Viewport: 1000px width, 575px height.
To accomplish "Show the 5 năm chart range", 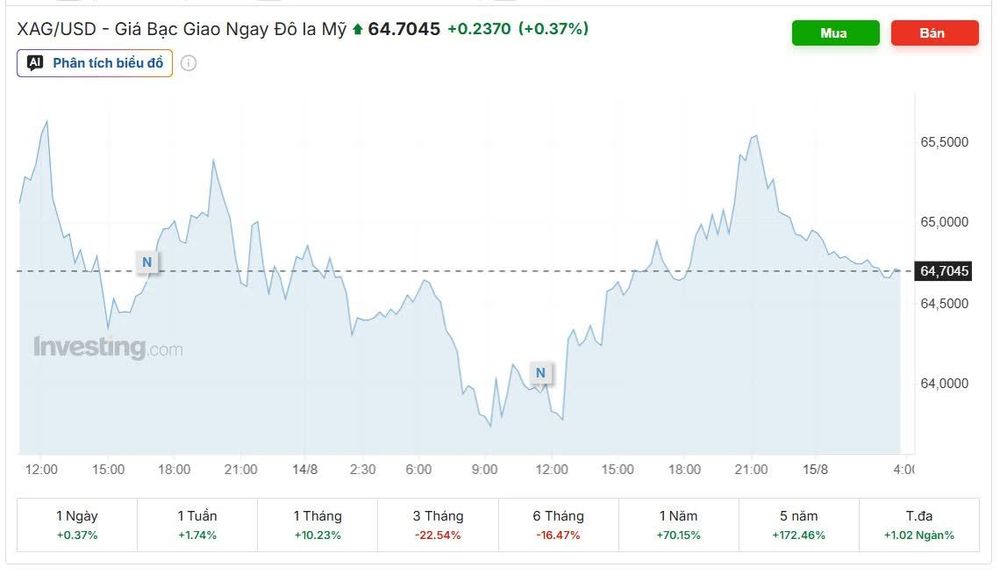I will coord(798,525).
